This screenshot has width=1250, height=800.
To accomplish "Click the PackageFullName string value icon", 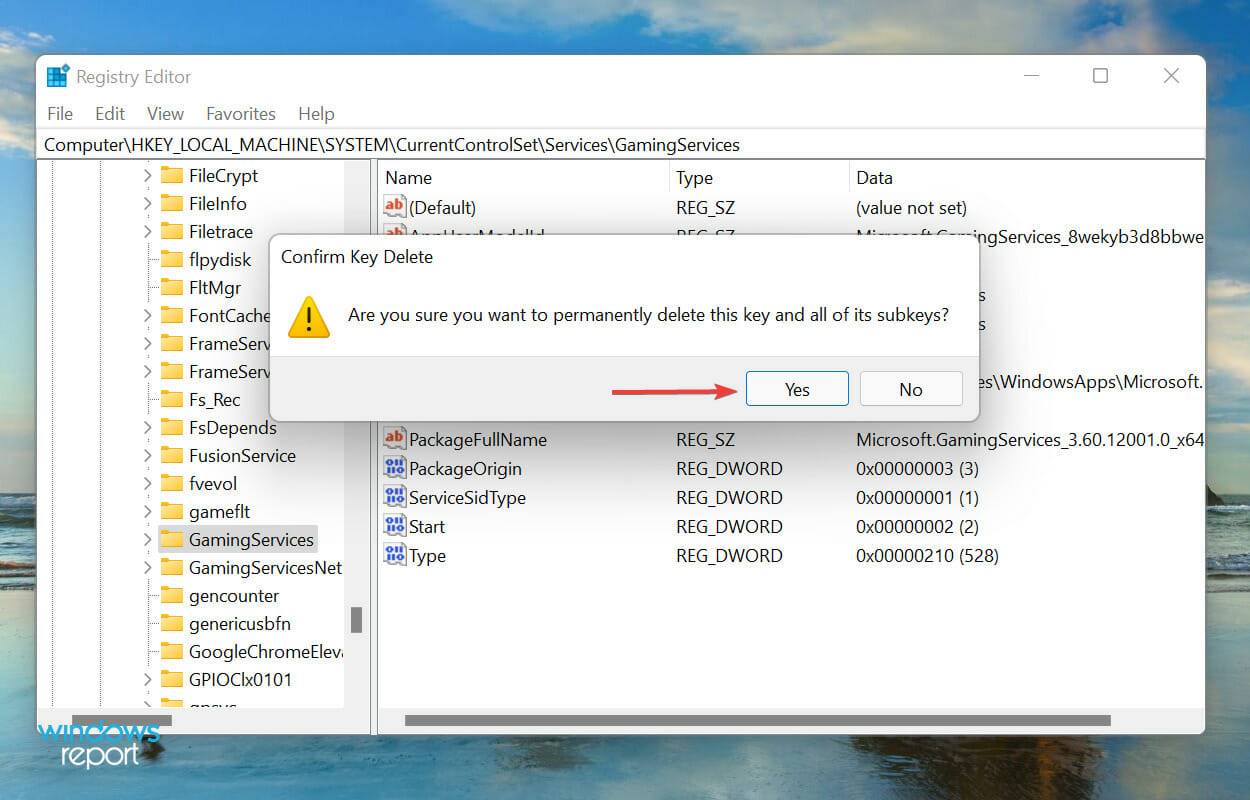I will 394,439.
